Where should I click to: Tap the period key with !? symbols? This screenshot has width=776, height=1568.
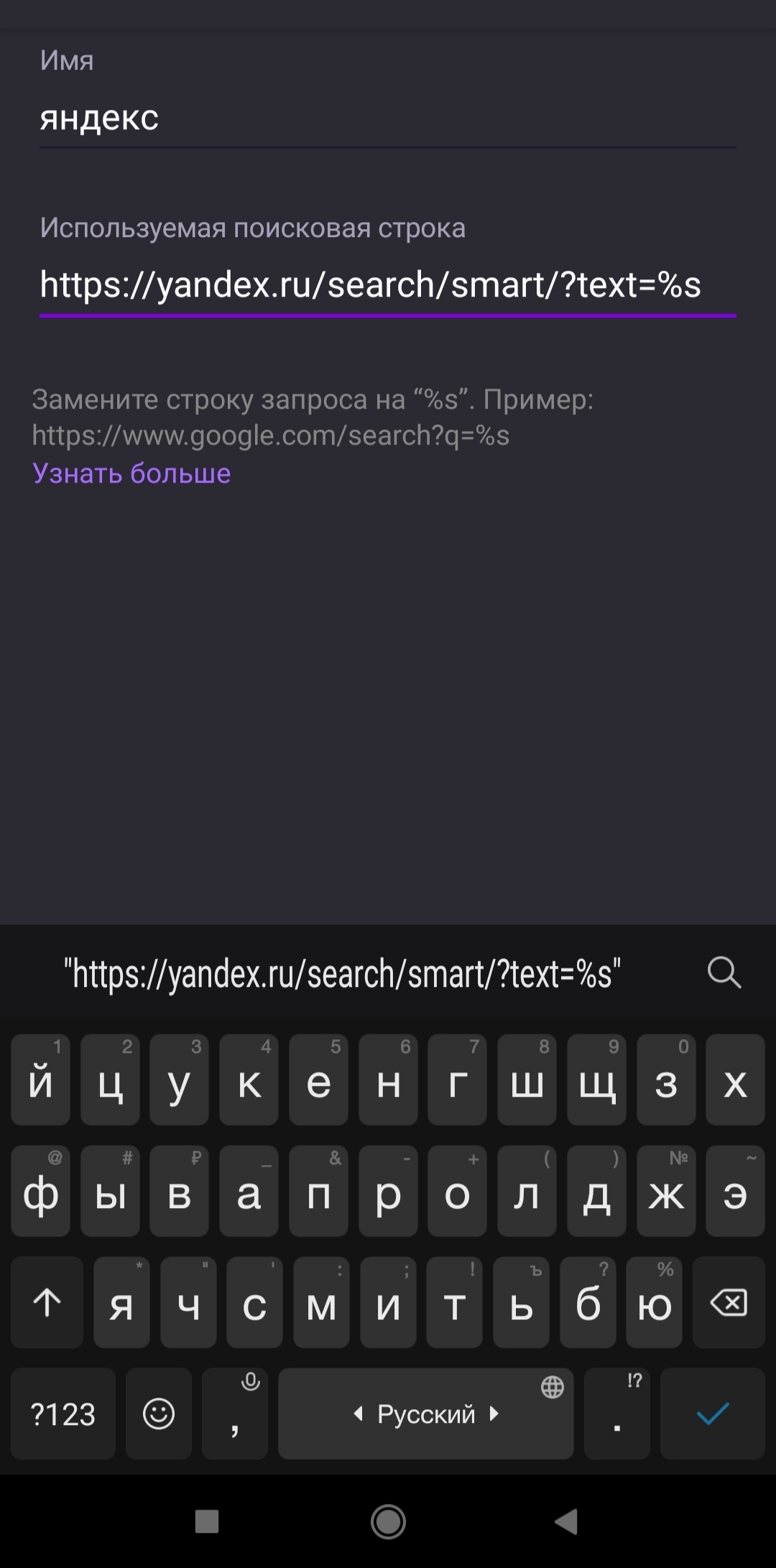point(617,1414)
